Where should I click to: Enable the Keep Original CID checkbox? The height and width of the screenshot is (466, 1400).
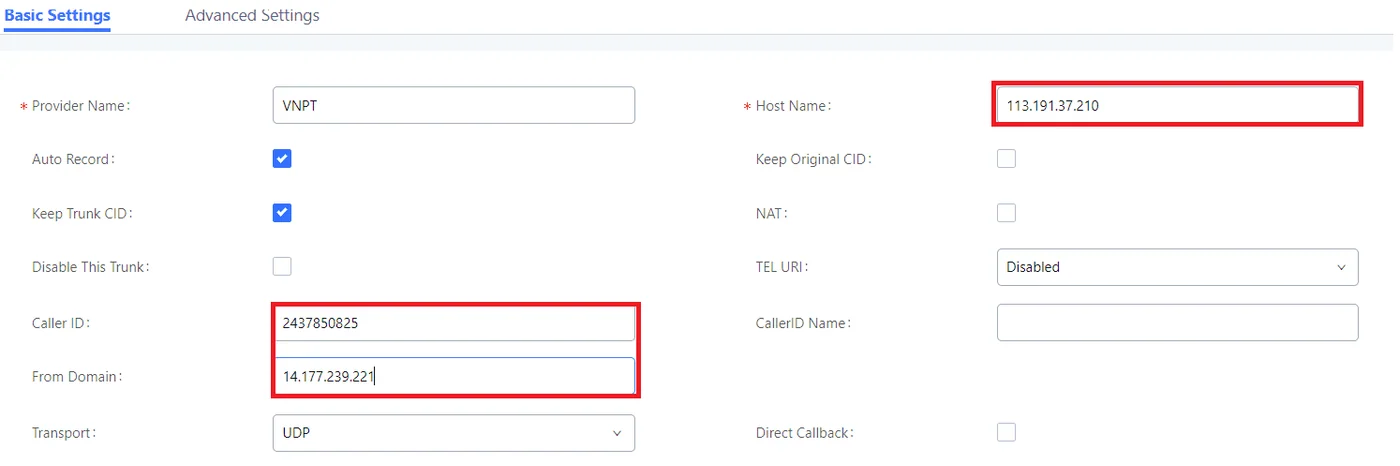tap(1007, 159)
